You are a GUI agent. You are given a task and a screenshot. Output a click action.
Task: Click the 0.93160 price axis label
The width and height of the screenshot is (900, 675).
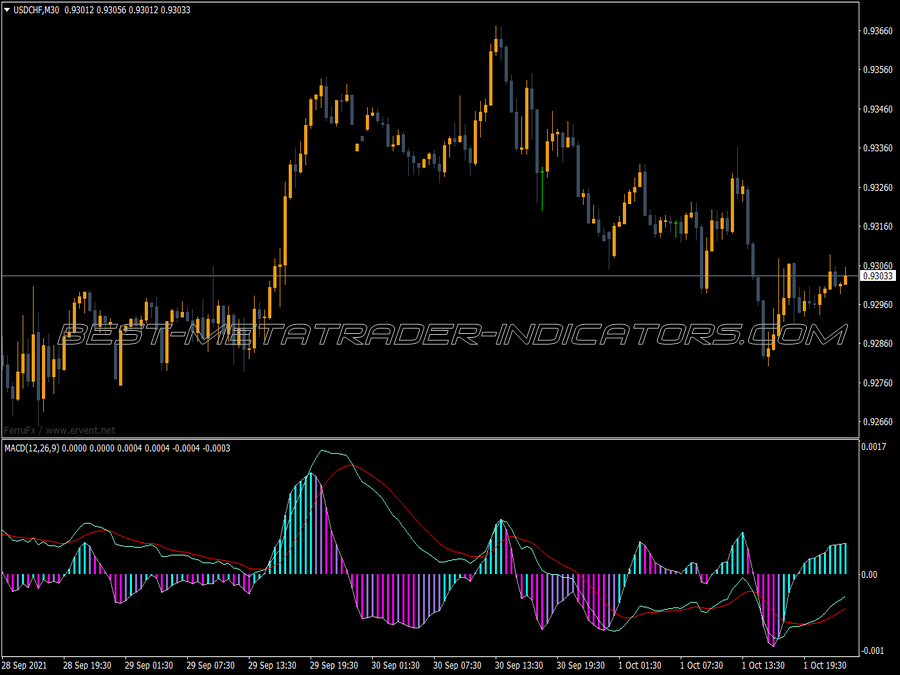(878, 227)
